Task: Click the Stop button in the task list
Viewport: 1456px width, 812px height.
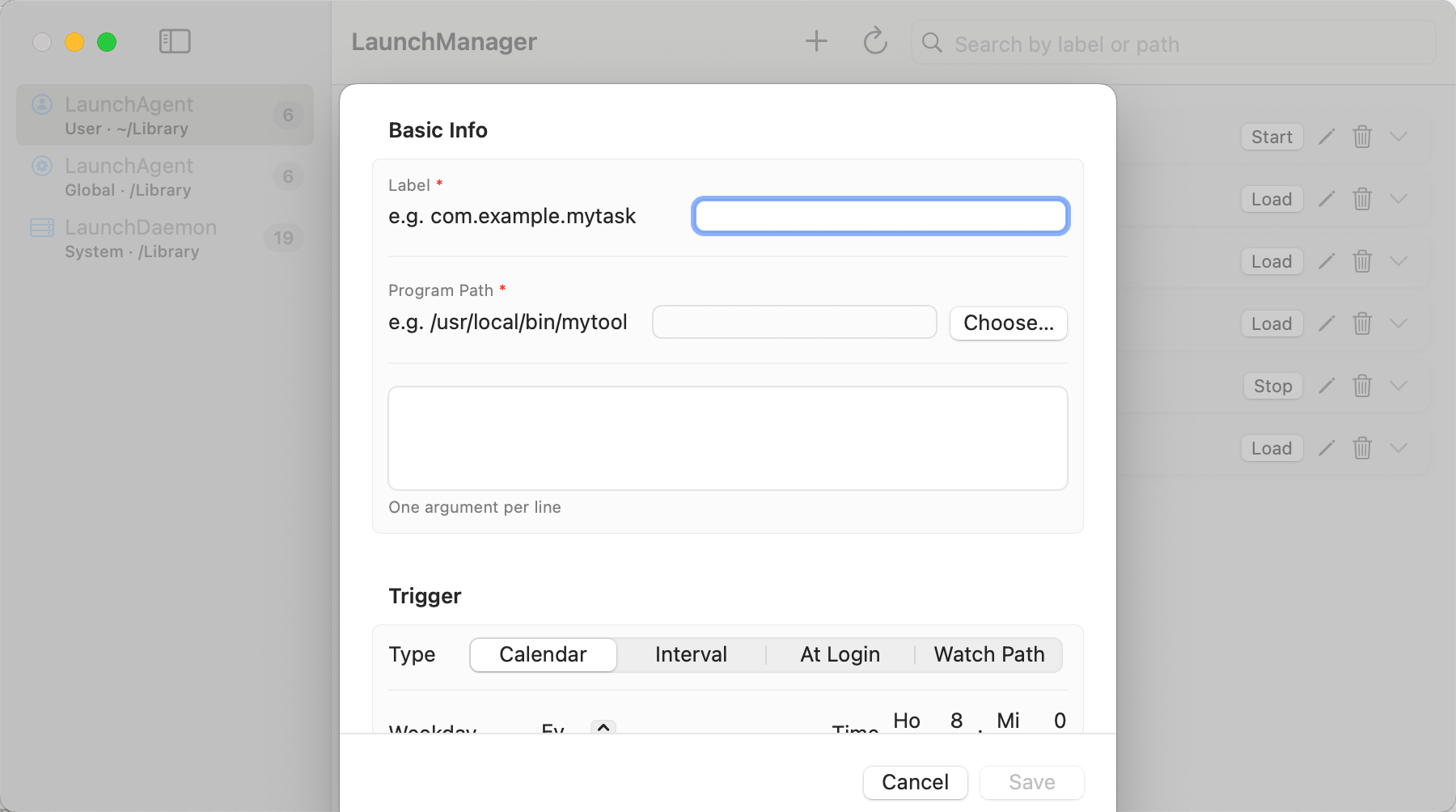Action: pyautogui.click(x=1272, y=386)
